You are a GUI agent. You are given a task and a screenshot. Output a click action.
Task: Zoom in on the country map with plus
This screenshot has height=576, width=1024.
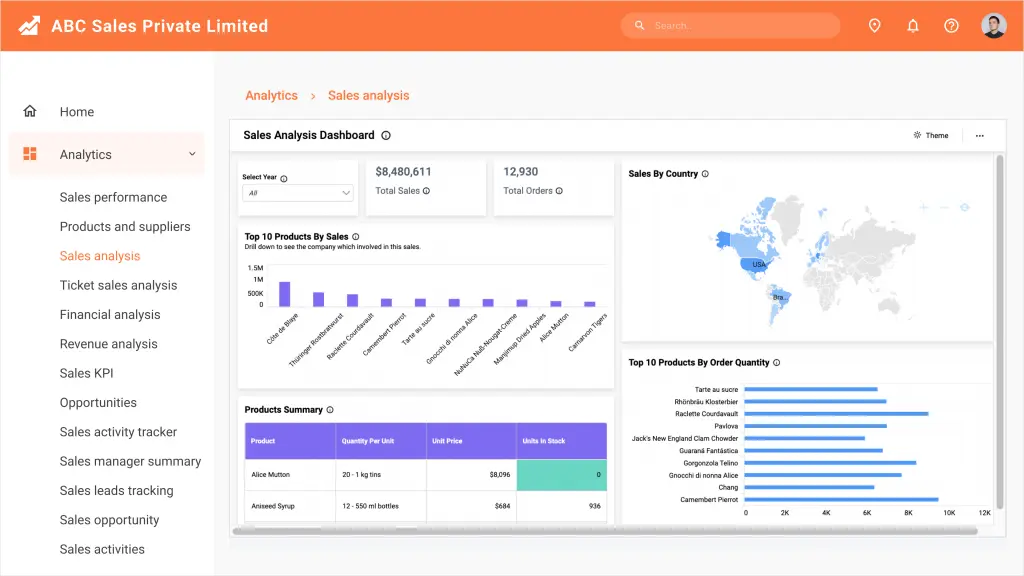923,207
